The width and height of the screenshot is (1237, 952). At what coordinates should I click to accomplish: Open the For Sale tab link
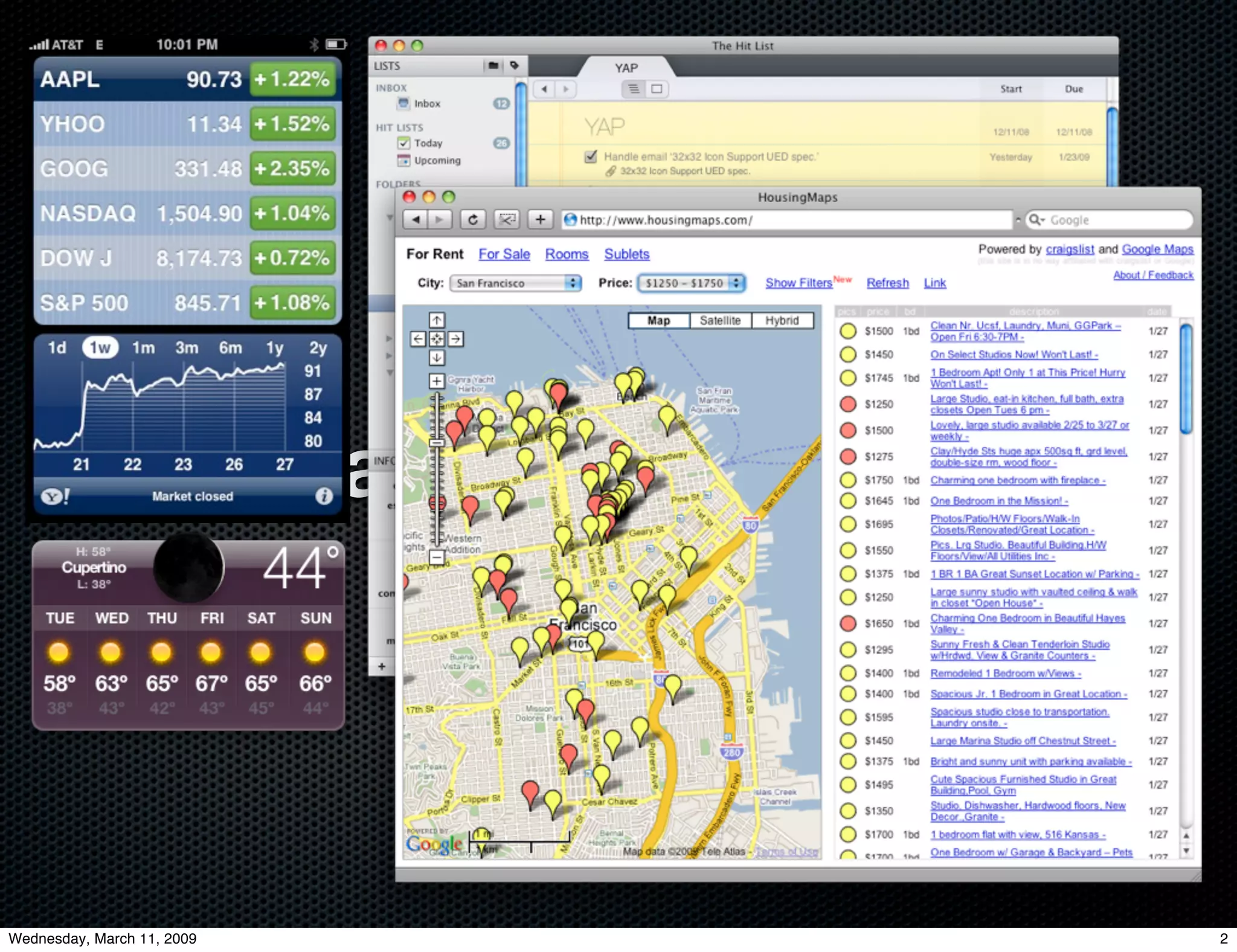[504, 254]
